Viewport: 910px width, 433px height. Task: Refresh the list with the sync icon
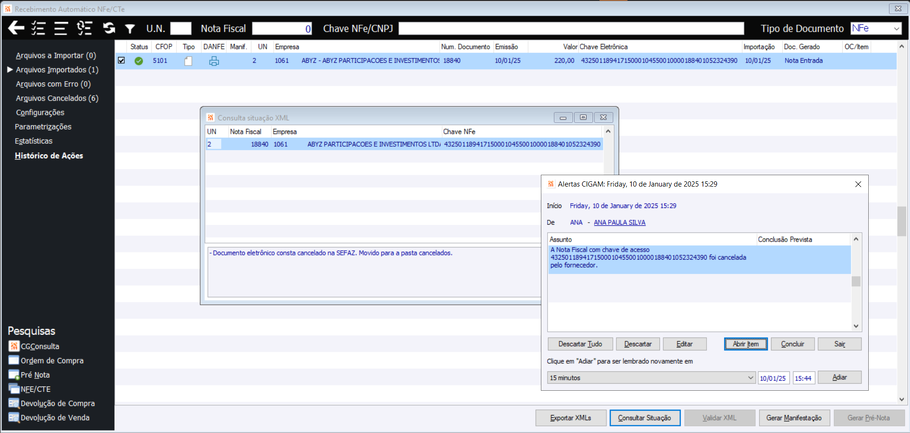[109, 28]
